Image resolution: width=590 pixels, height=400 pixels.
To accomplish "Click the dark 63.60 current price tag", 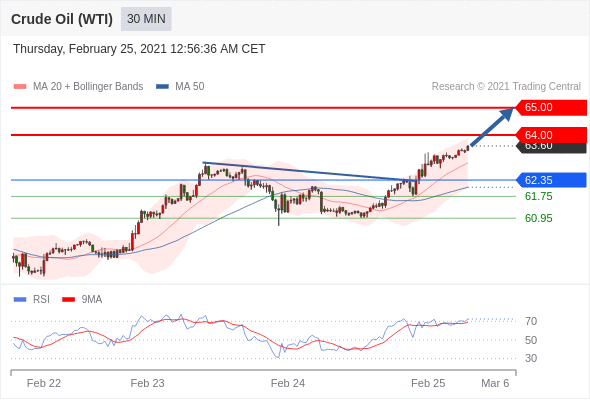I will [x=551, y=148].
